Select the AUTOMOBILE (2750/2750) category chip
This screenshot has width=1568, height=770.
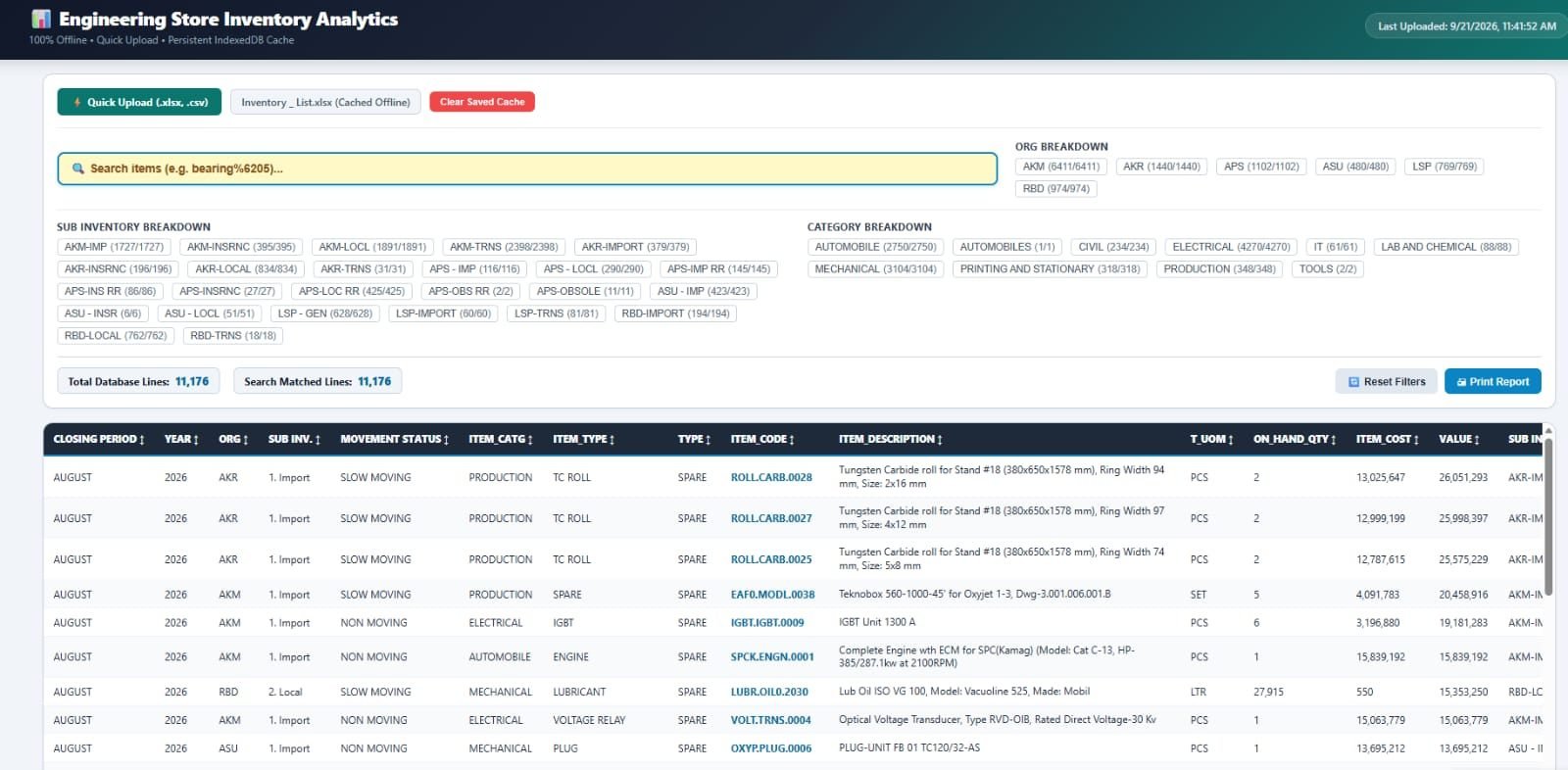pyautogui.click(x=875, y=247)
